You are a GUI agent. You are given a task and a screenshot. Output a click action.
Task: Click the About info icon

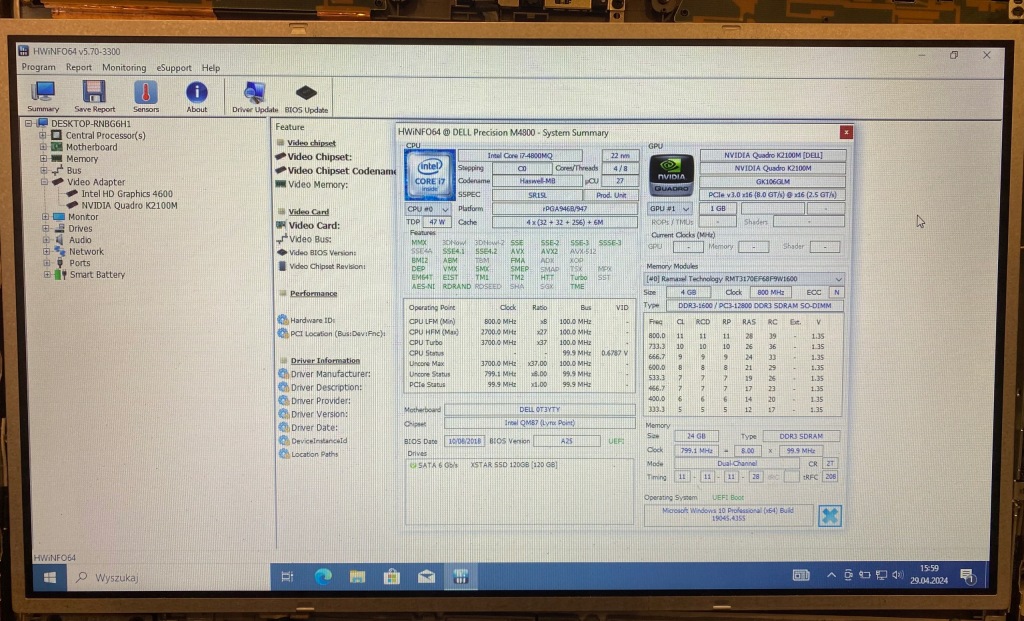tap(197, 97)
